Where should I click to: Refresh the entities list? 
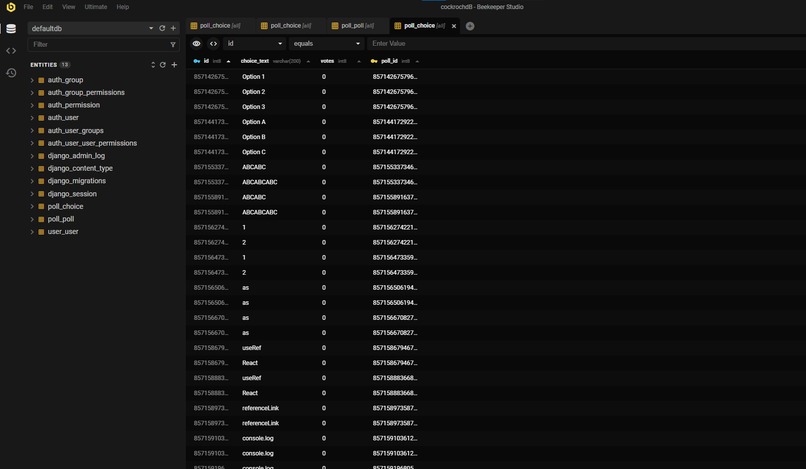point(162,65)
